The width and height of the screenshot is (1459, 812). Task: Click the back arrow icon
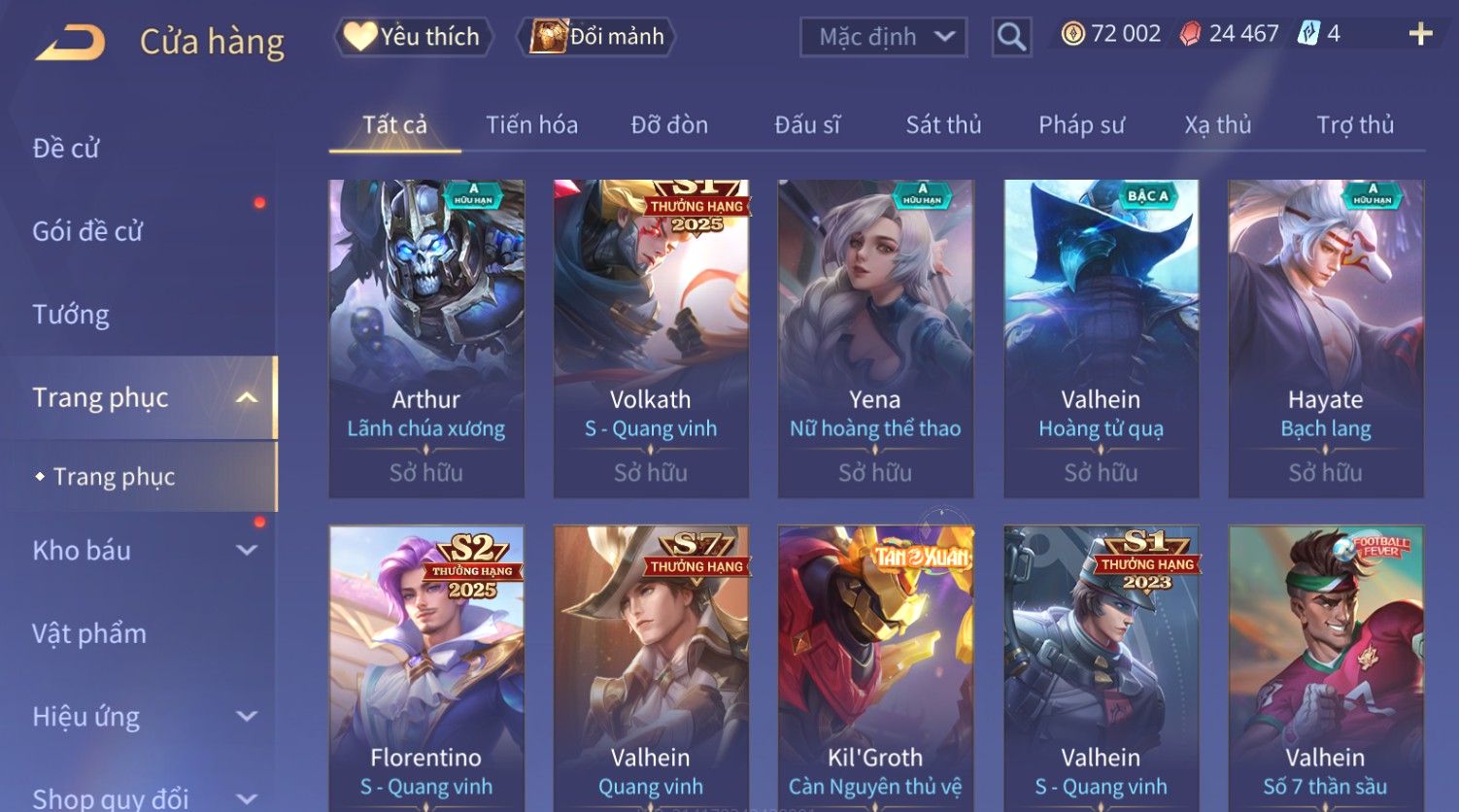point(70,43)
